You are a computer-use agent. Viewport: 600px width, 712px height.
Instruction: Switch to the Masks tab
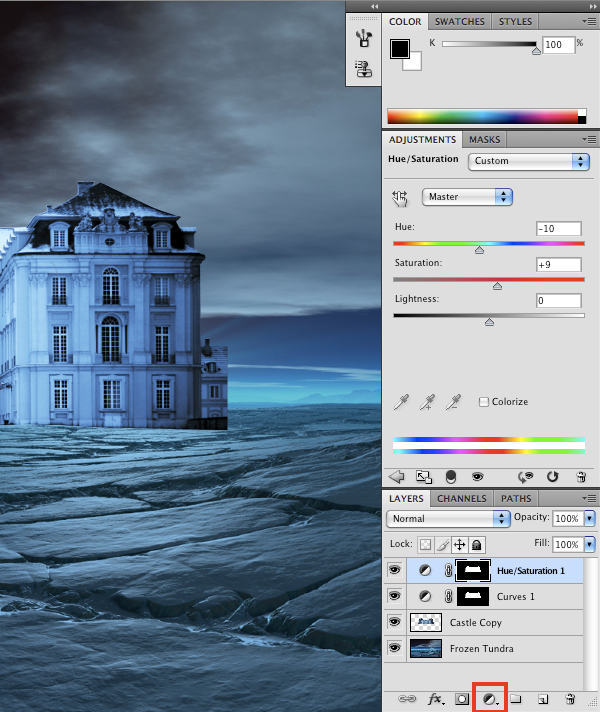click(x=484, y=139)
